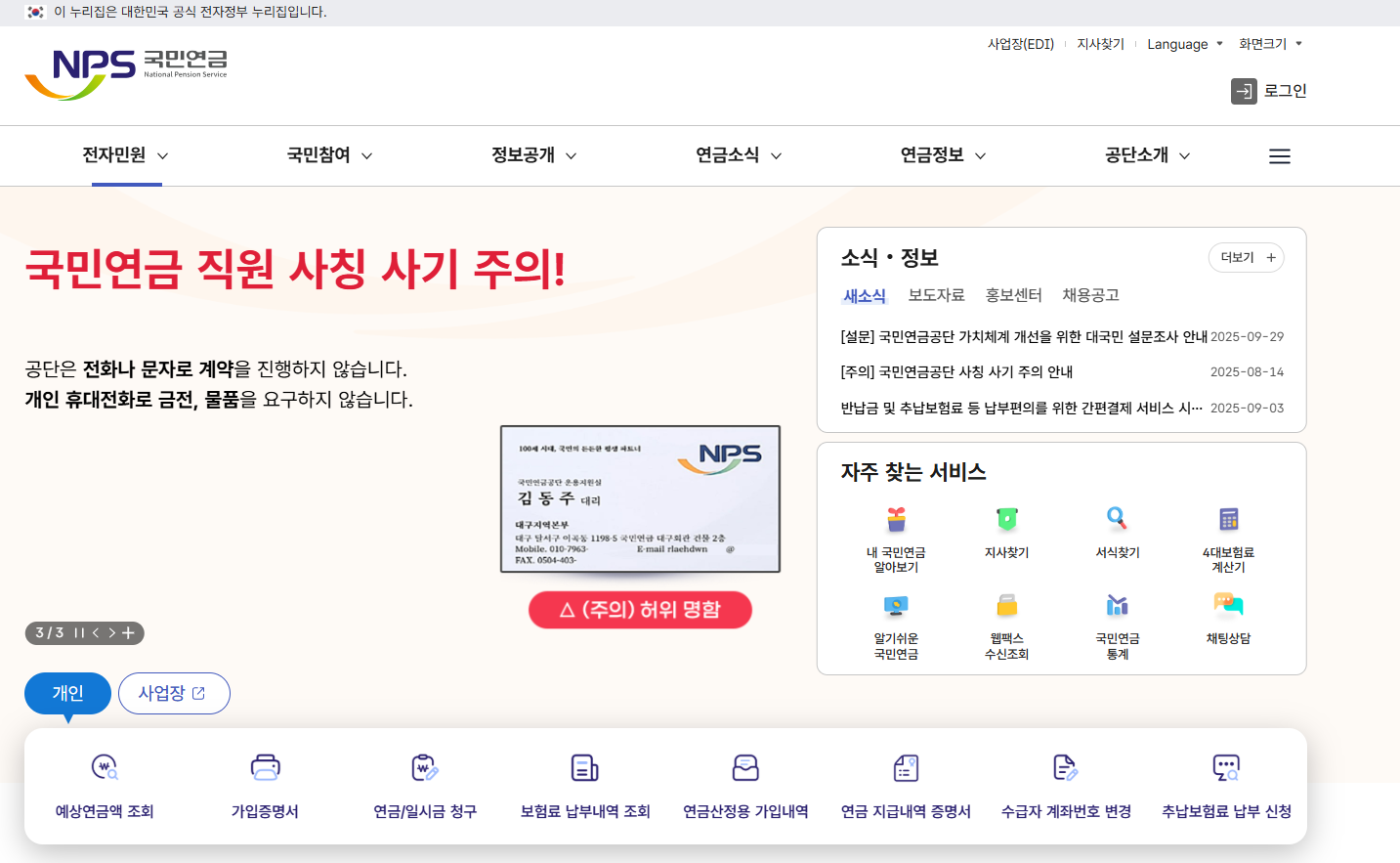The height and width of the screenshot is (863, 1400).
Task: Open 연금산정용 가입내역 icon
Action: pyautogui.click(x=745, y=768)
